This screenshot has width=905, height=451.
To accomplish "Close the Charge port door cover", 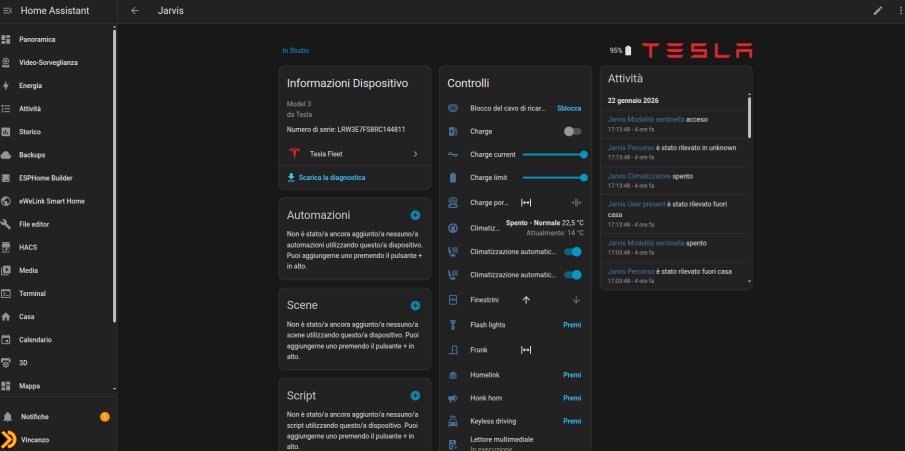I will tap(576, 202).
